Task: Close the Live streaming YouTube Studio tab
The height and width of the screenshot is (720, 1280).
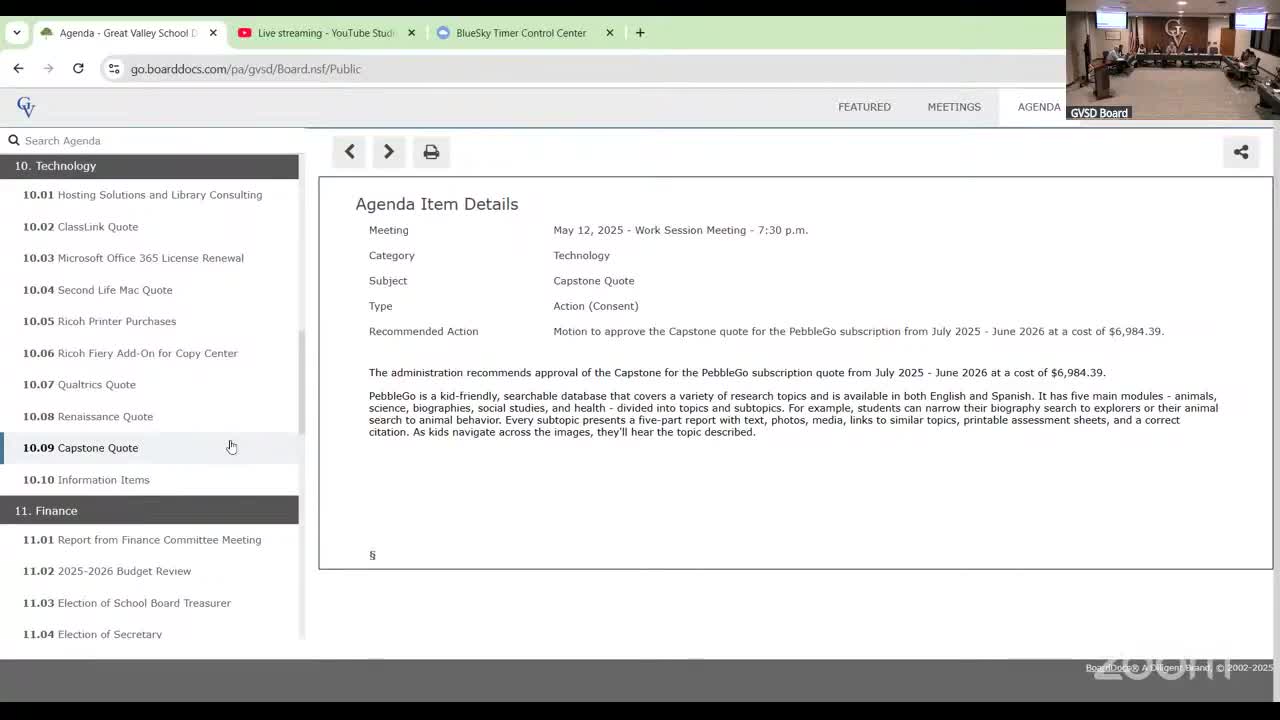Action: 411,33
